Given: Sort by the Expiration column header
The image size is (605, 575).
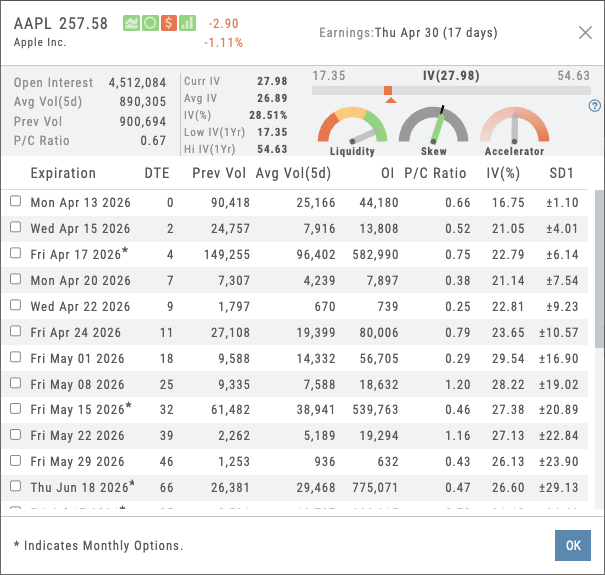Looking at the screenshot, I should (63, 173).
